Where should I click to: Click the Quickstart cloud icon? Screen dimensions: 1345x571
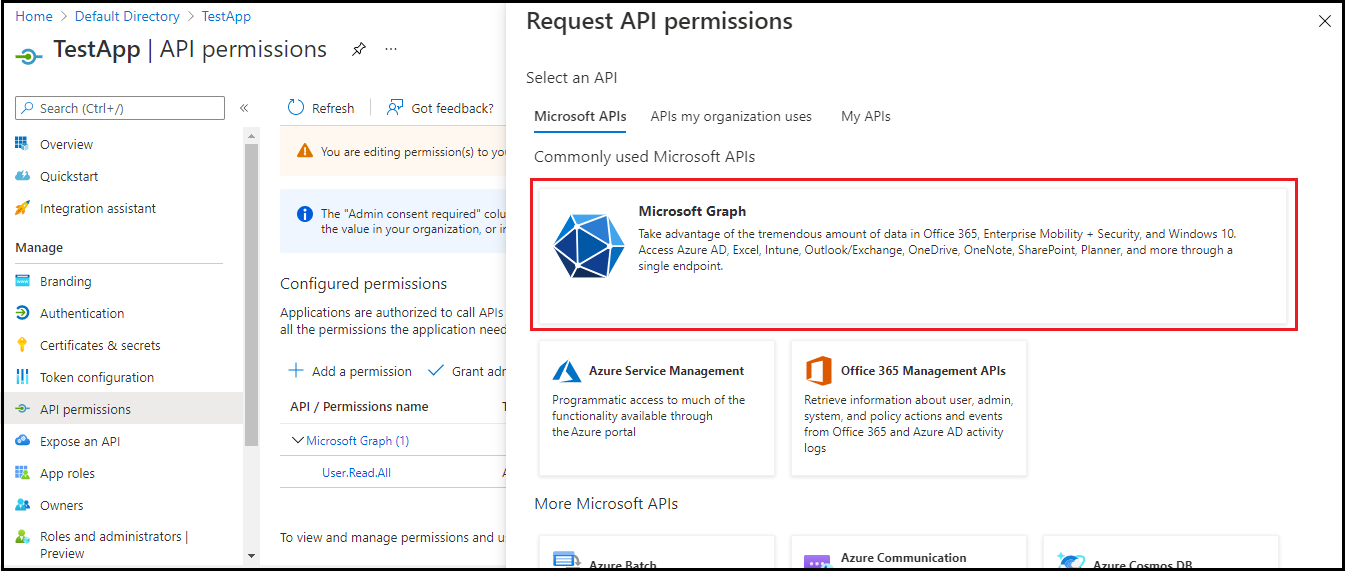pos(22,176)
